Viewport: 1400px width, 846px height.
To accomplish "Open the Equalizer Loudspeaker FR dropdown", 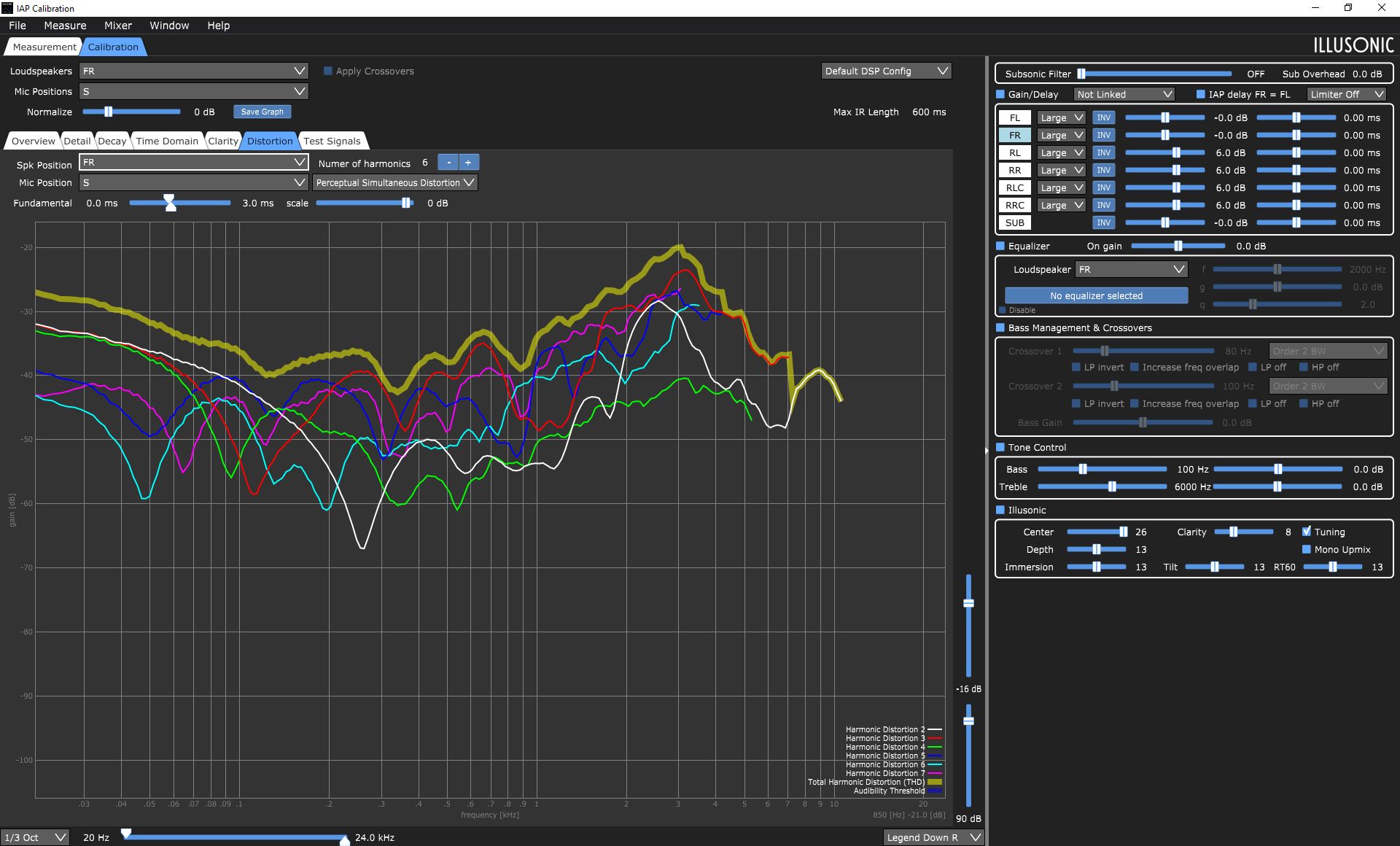I will pos(1131,269).
